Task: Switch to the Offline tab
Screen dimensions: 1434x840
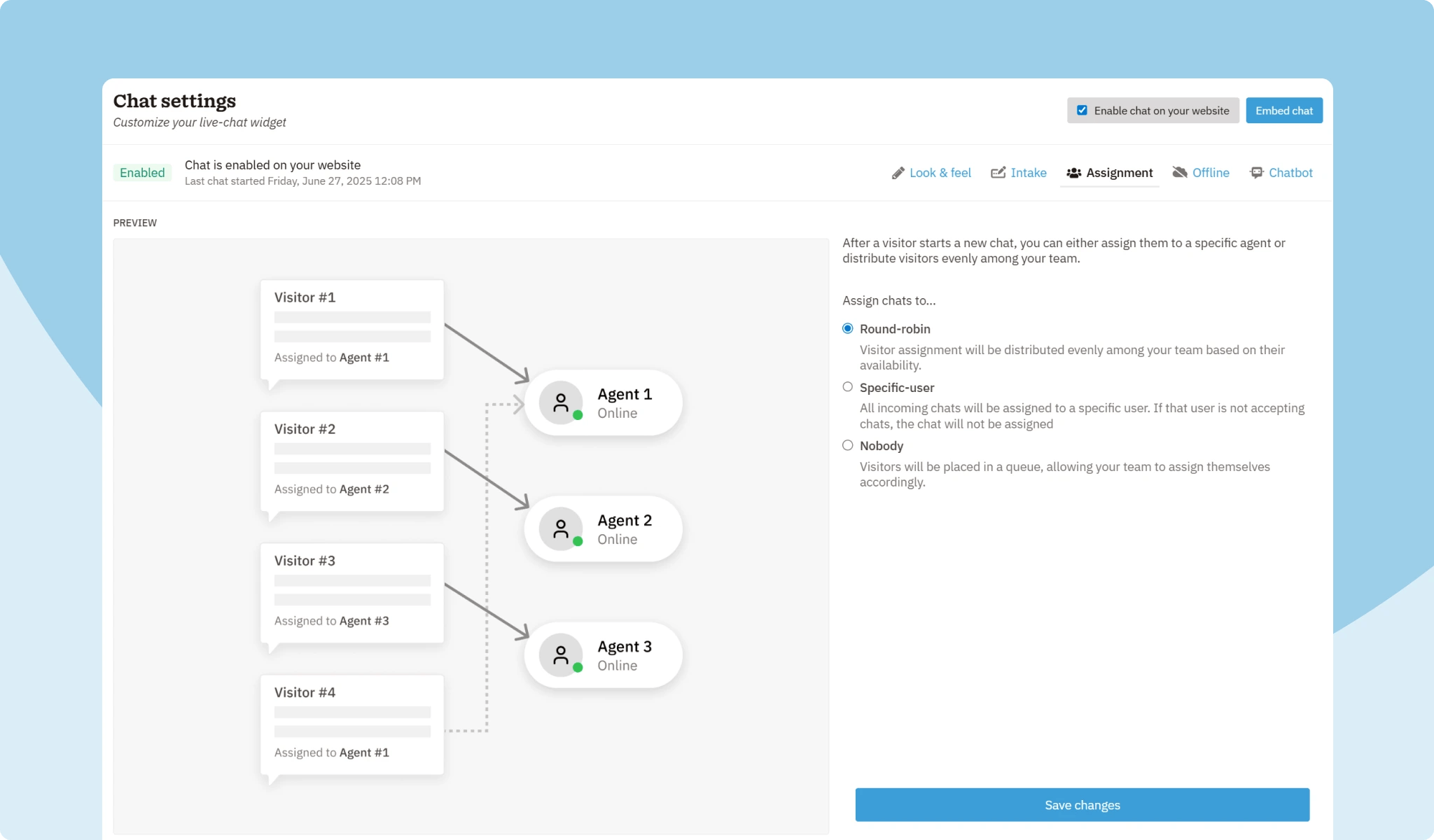Action: point(1211,172)
